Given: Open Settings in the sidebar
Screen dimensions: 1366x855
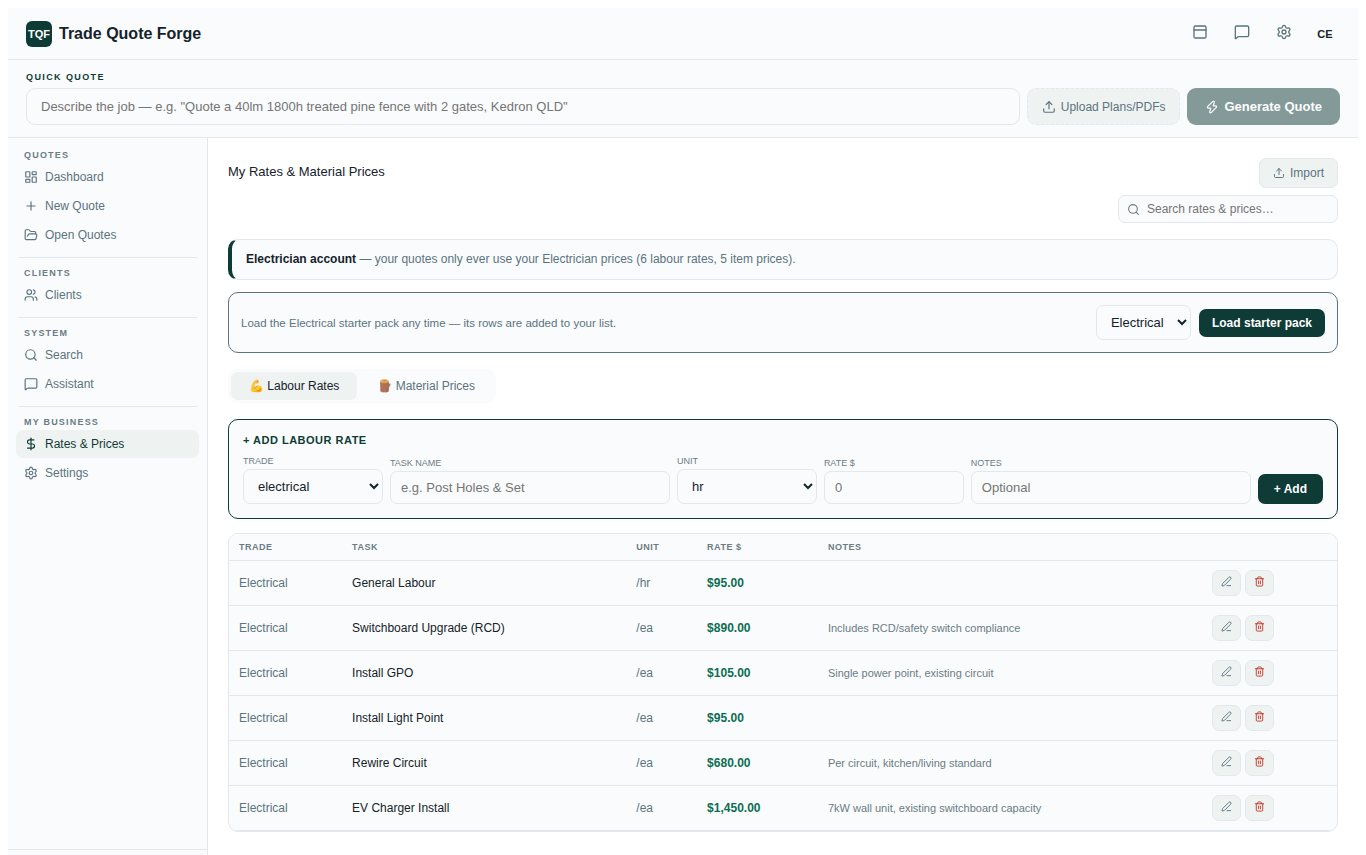Looking at the screenshot, I should [x=107, y=473].
